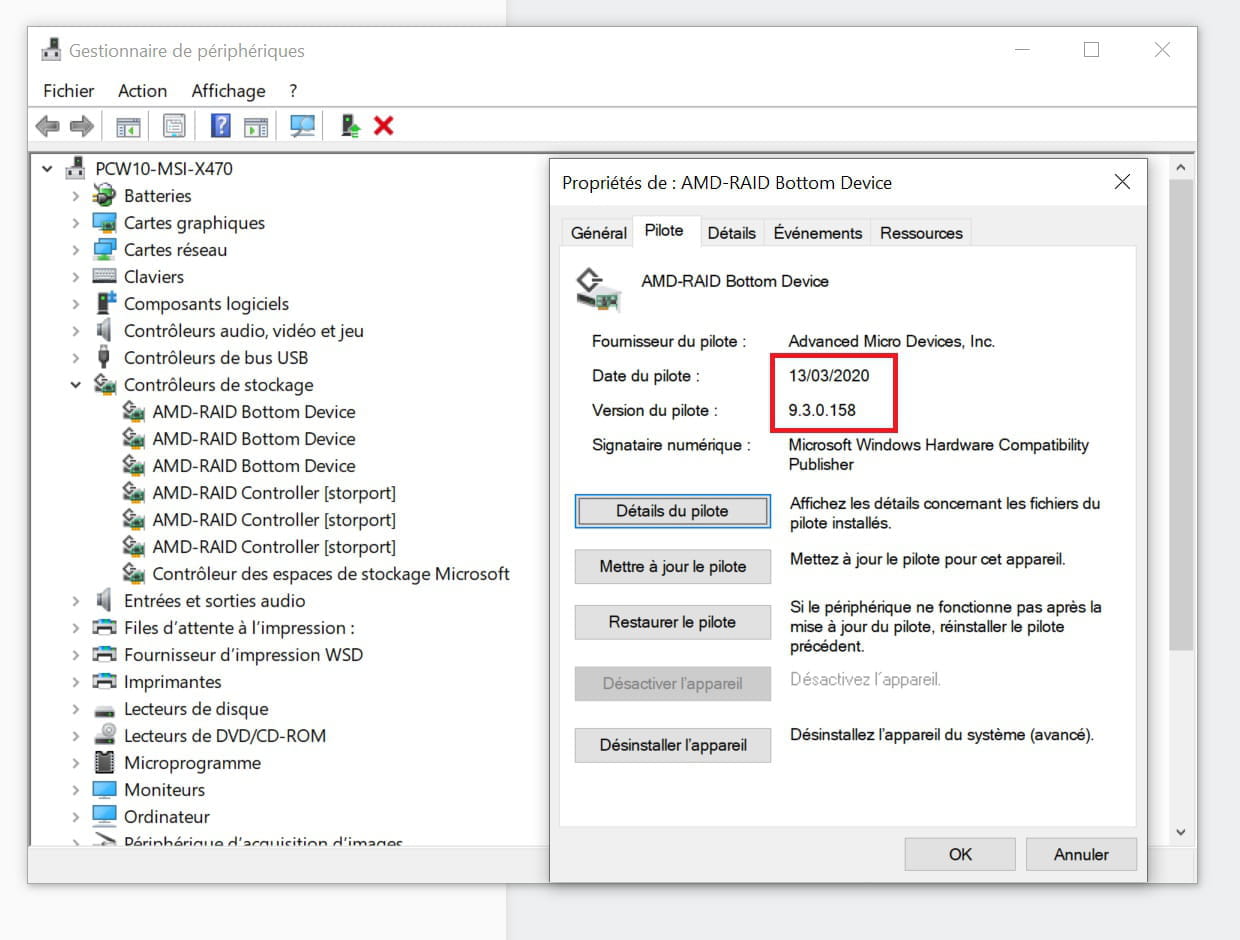Click the update driver green arrow icon
Screen dimensions: 1240x940
pyautogui.click(x=350, y=126)
